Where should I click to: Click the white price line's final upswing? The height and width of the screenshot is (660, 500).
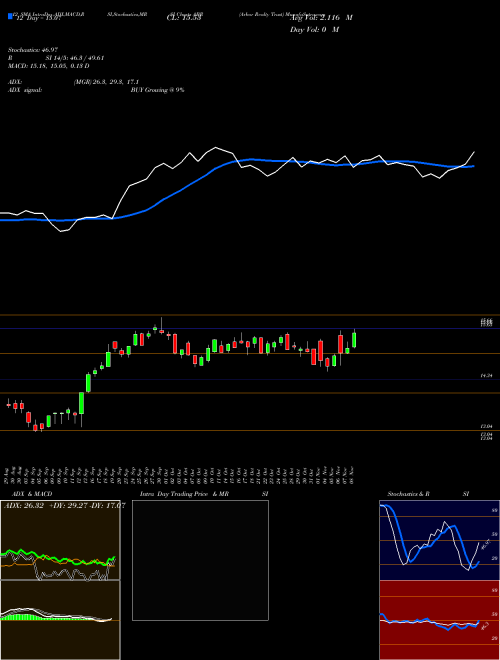pyautogui.click(x=470, y=158)
